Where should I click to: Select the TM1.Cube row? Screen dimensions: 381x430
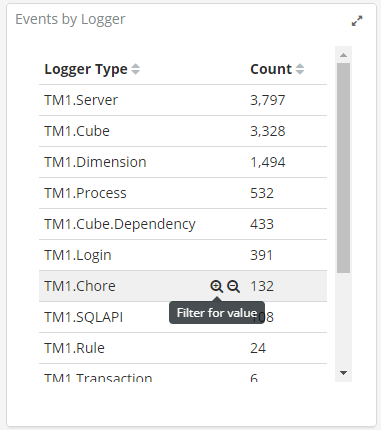tap(183, 131)
